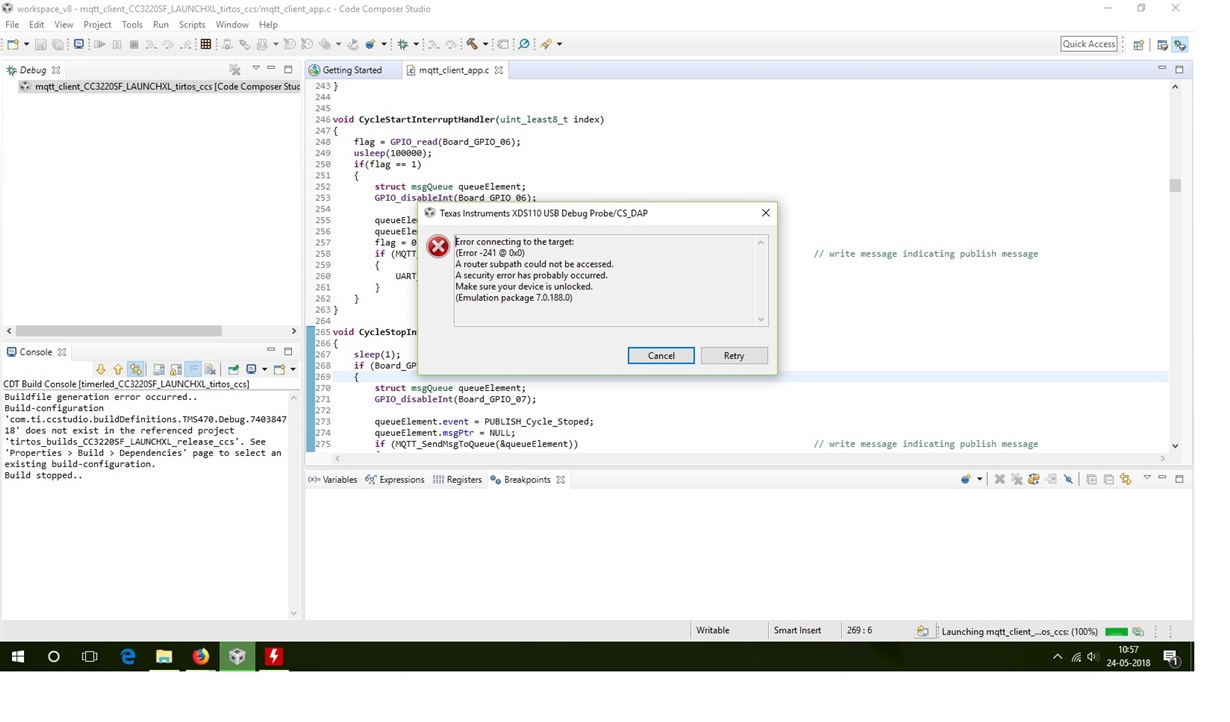
Task: Close the XDS110 error dialog
Action: 766,213
